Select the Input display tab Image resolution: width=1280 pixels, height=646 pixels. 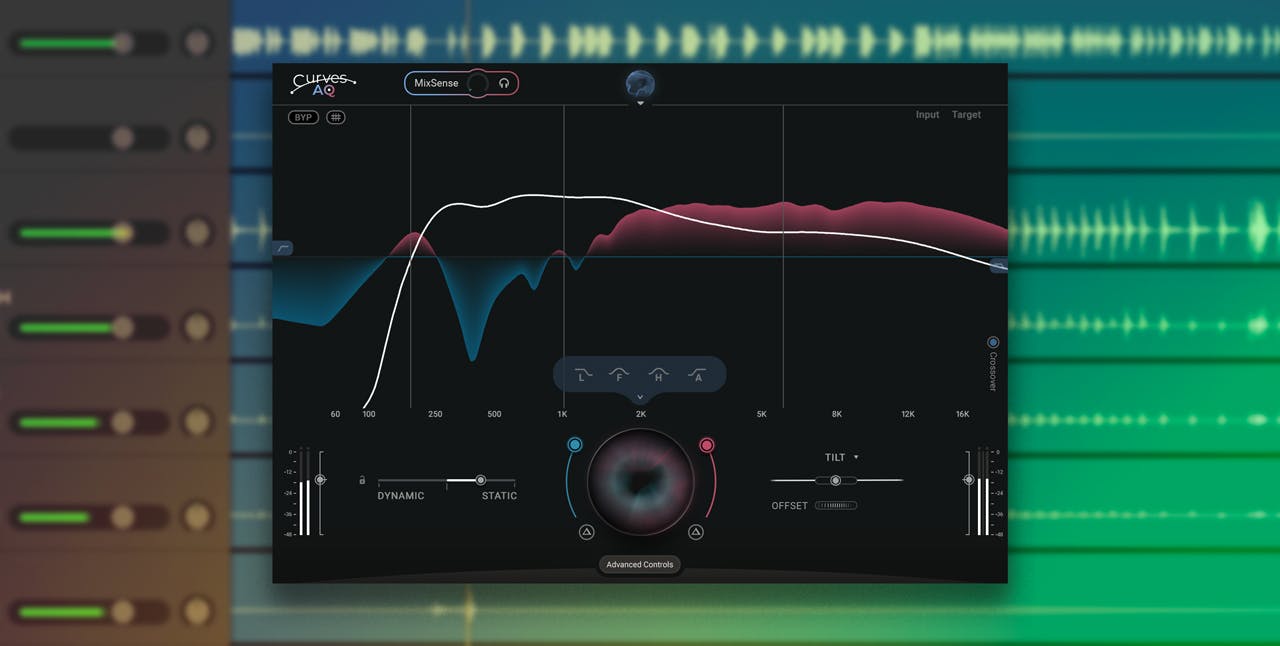click(927, 115)
